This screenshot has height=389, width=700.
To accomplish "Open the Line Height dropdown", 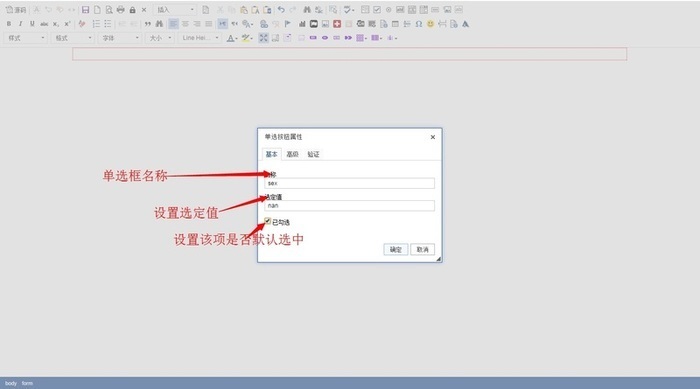I will (200, 38).
